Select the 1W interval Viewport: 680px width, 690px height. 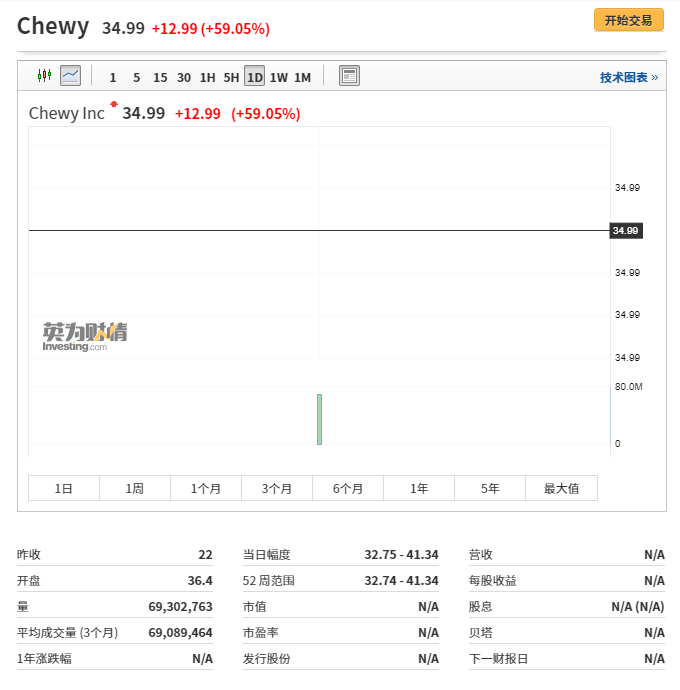tap(279, 78)
